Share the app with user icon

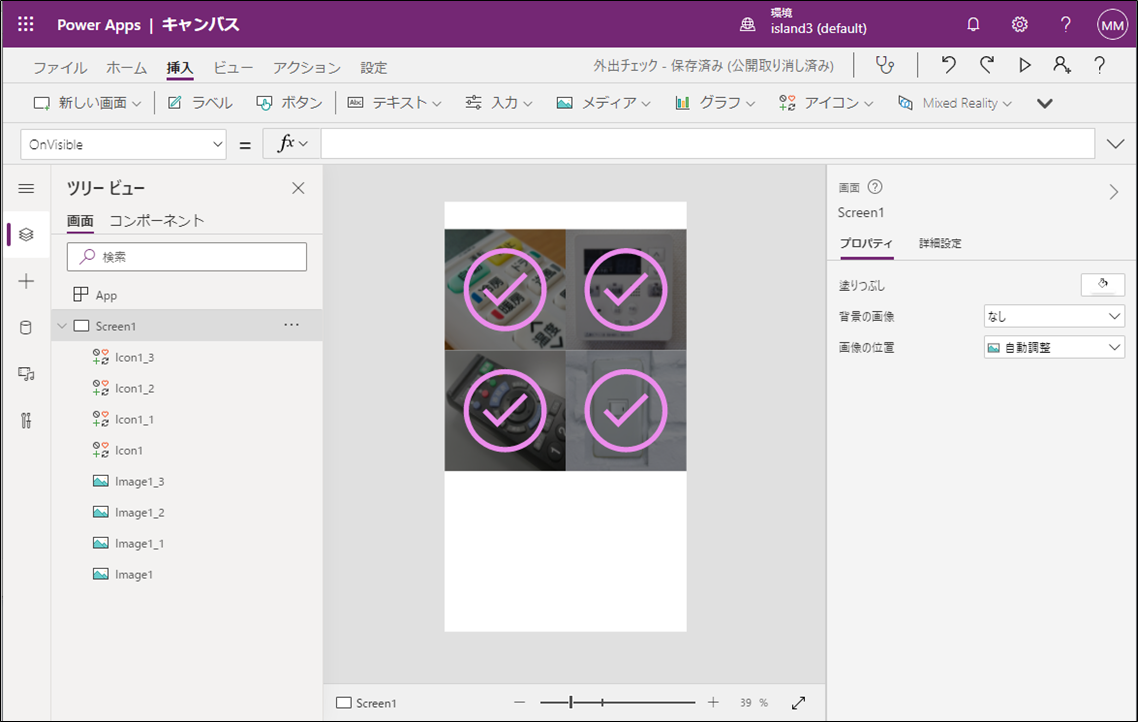point(1062,65)
